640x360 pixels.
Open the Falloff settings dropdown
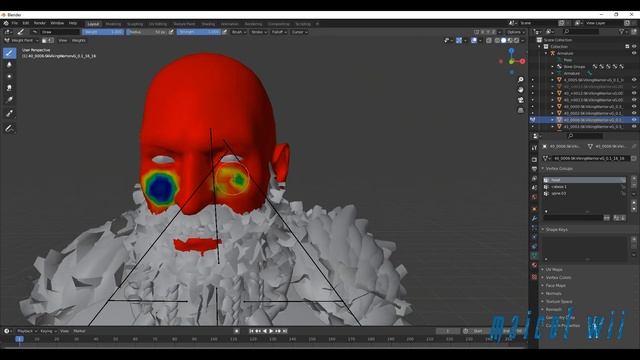point(279,32)
